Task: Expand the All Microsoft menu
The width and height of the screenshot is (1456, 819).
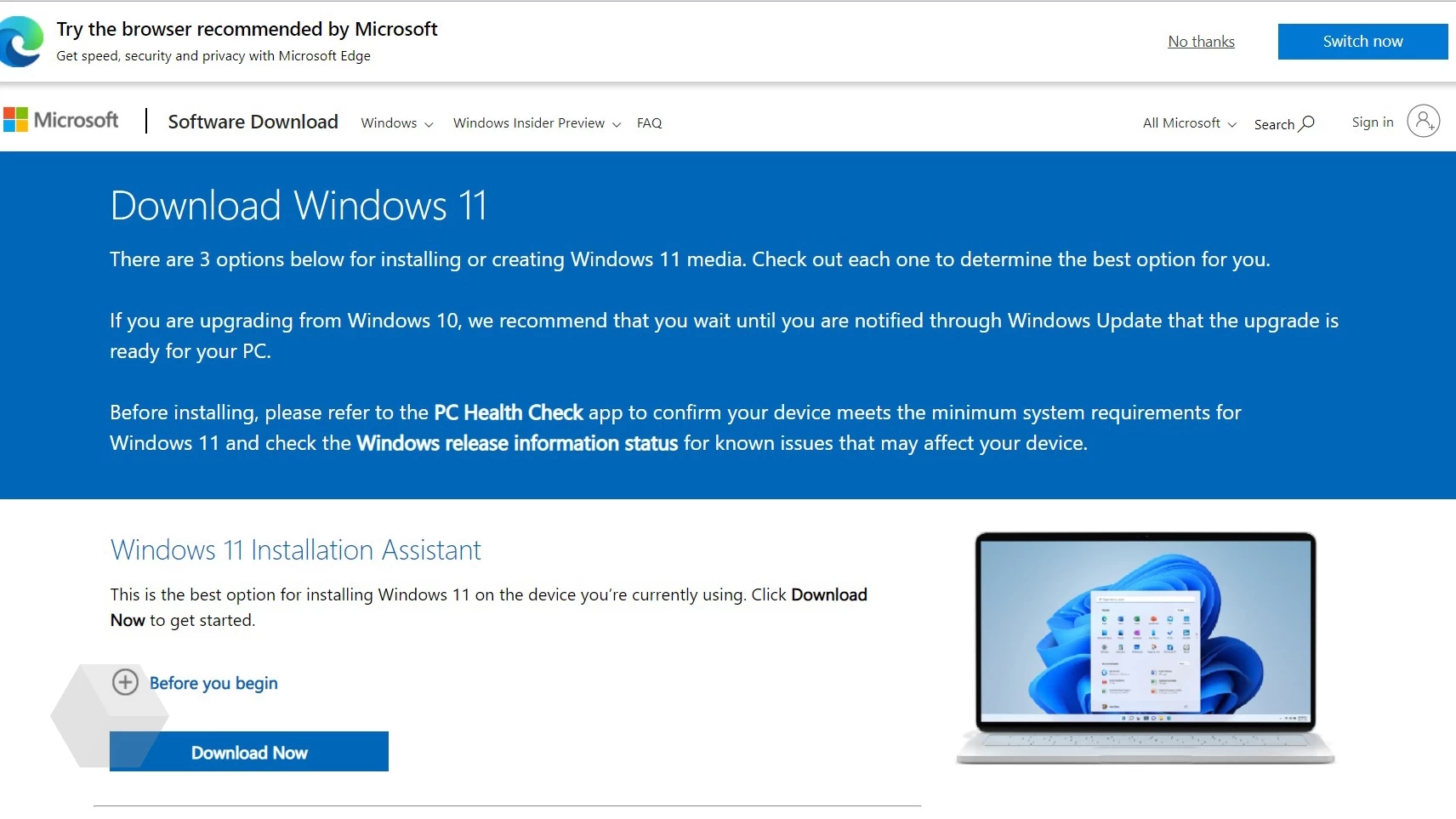Action: [x=1189, y=122]
